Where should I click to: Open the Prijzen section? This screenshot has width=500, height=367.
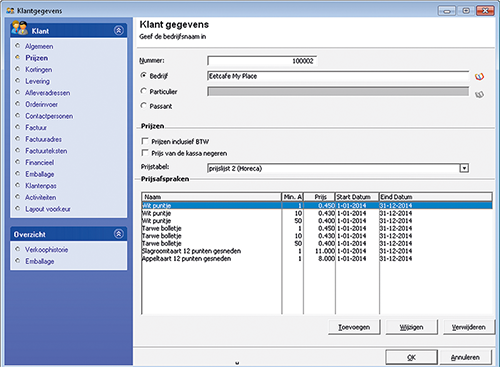37,58
